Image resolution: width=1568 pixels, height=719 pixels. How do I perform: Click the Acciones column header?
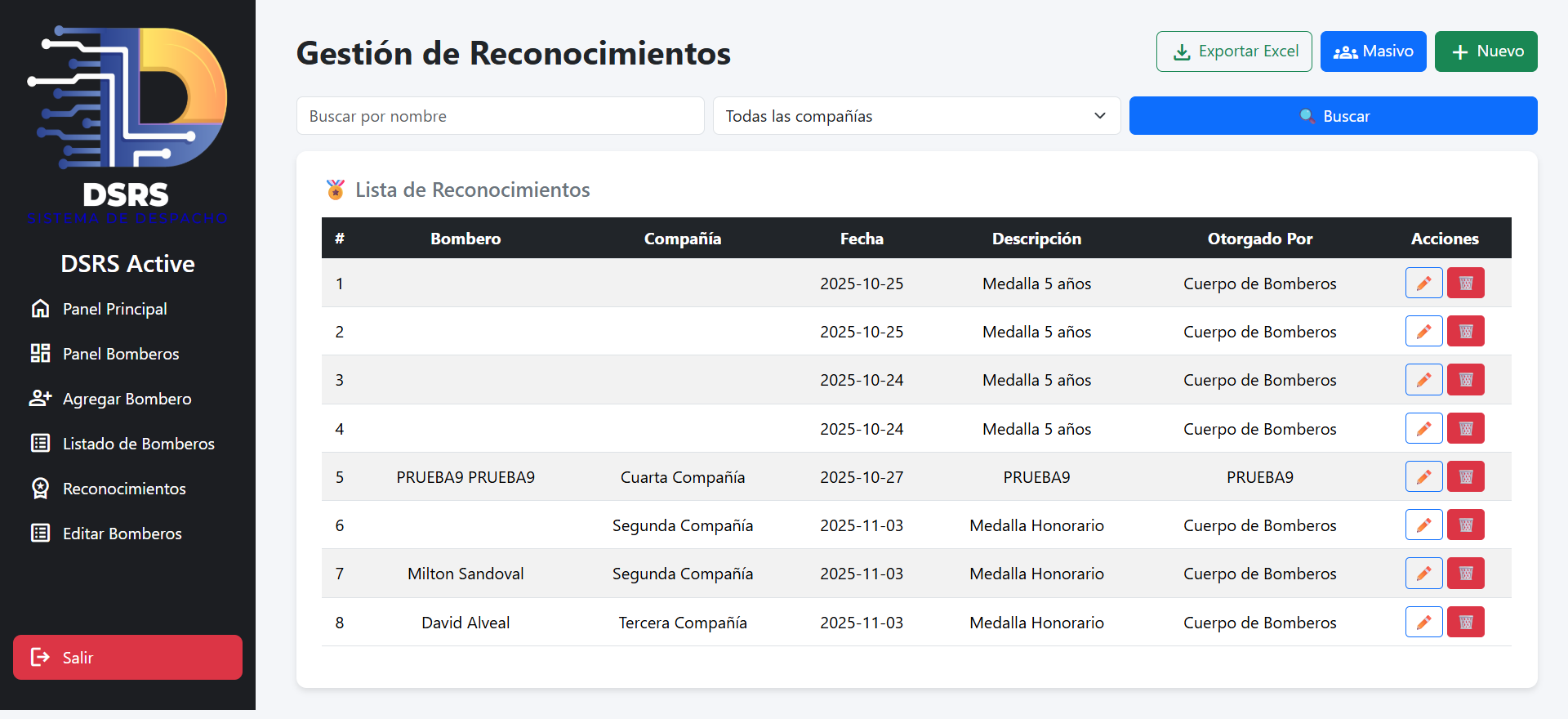click(1445, 239)
